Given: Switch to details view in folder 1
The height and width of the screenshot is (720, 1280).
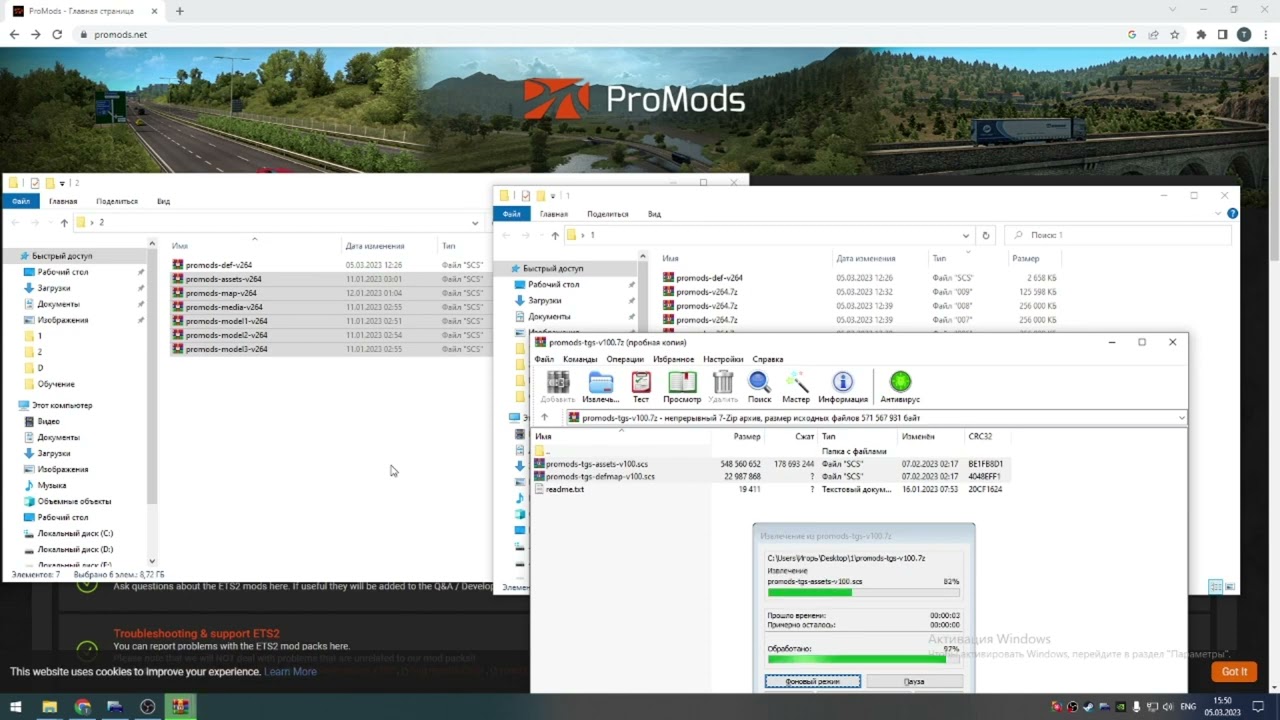Looking at the screenshot, I should click(x=1216, y=586).
